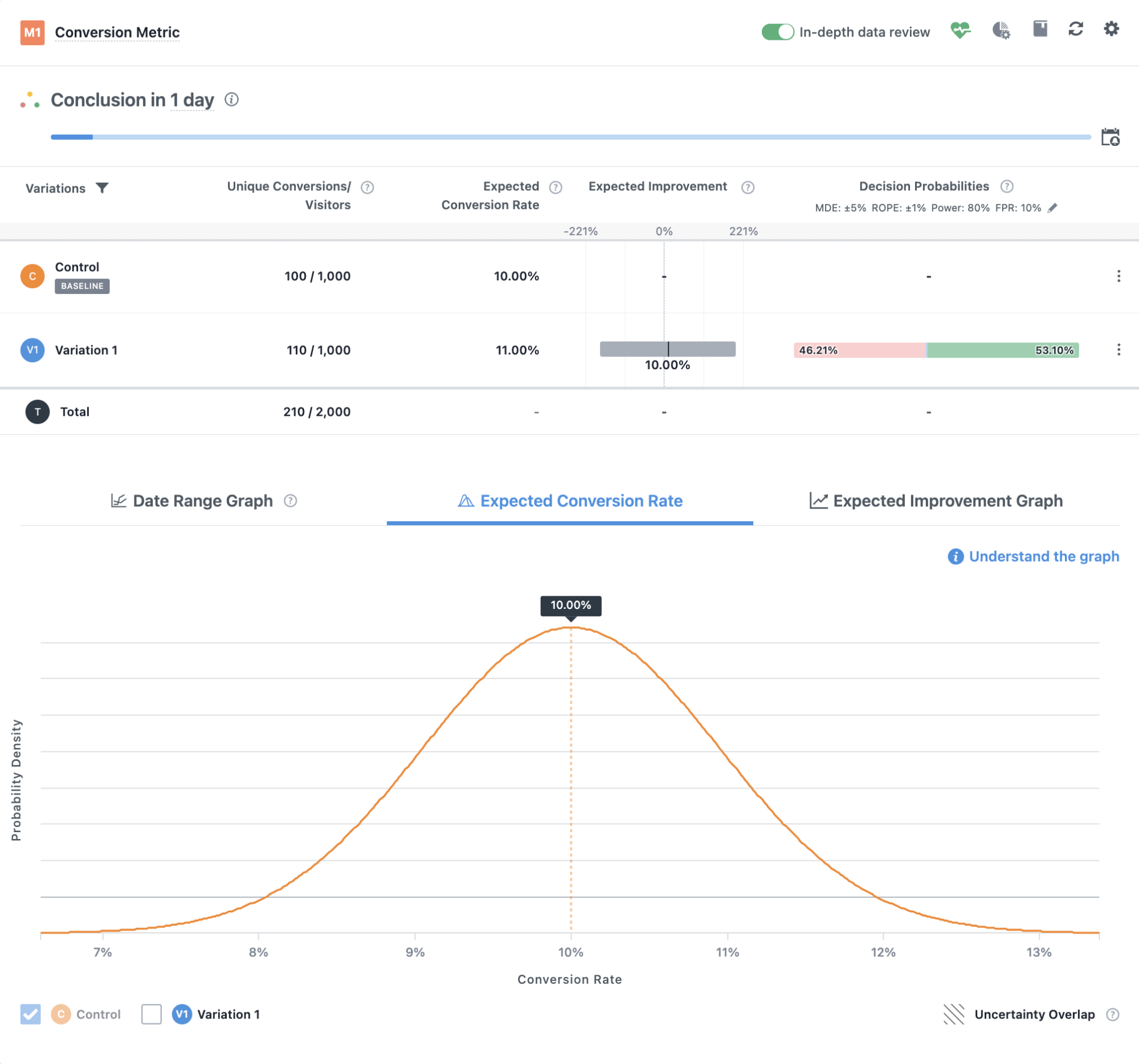
Task: Open help for Decision Probabilities
Action: (x=1007, y=186)
